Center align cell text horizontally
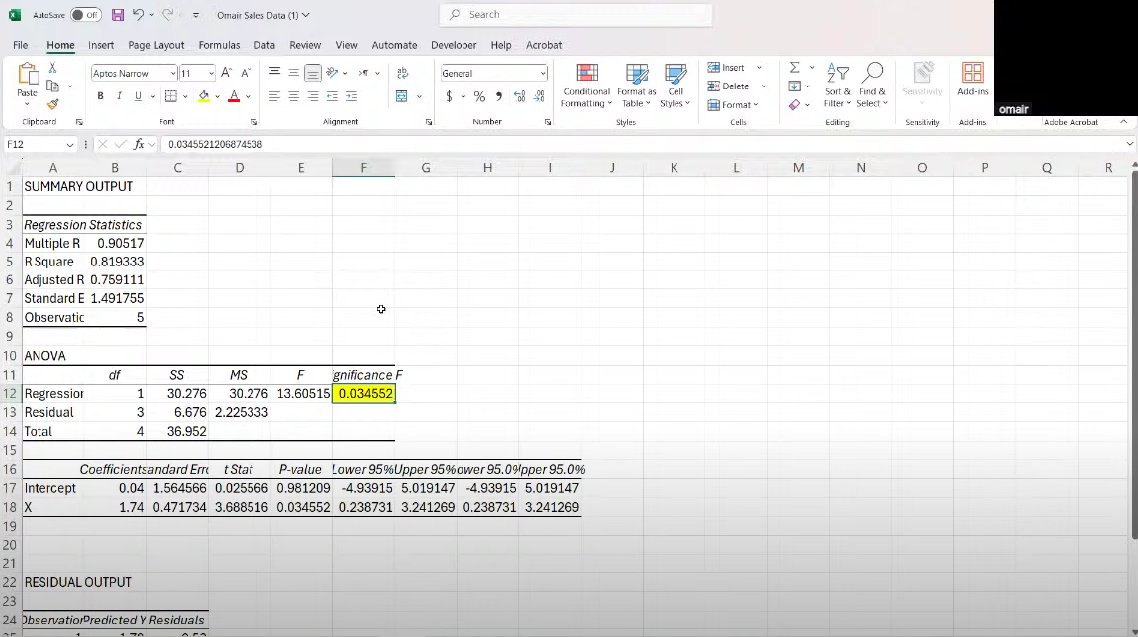1138x637 pixels. tap(293, 96)
